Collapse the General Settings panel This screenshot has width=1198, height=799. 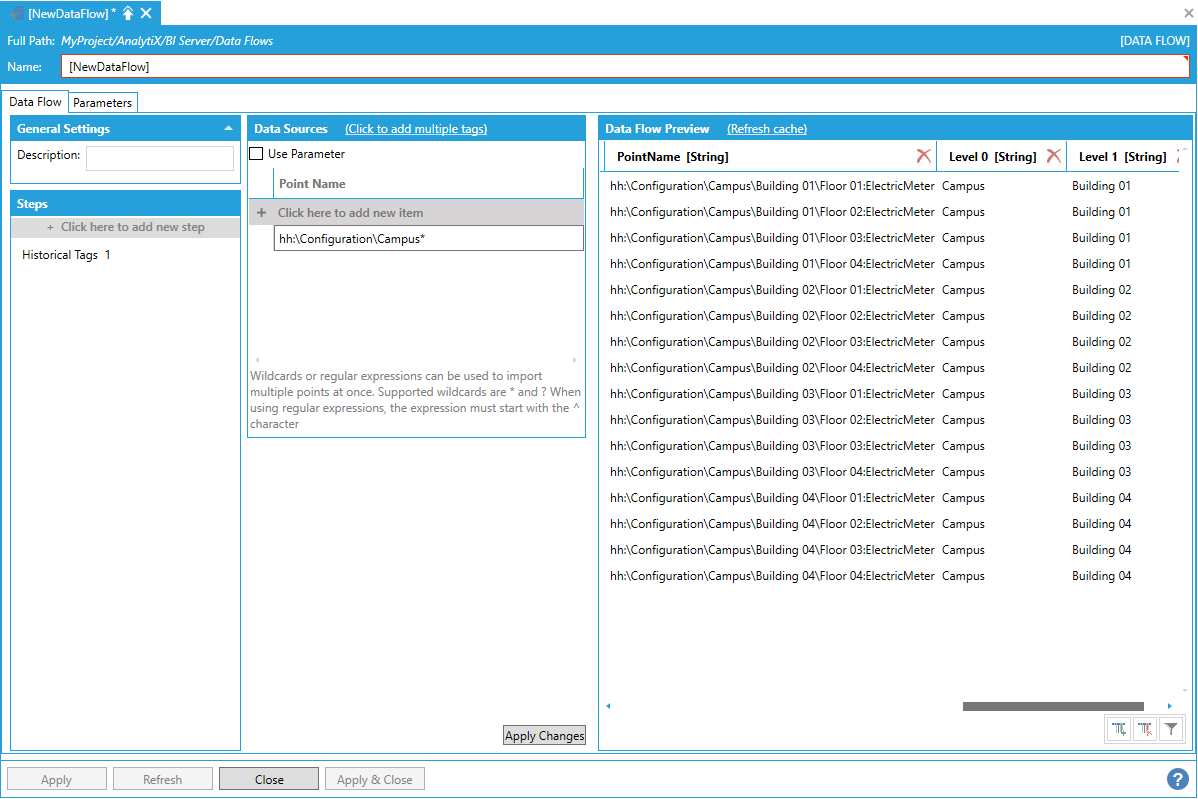(228, 129)
